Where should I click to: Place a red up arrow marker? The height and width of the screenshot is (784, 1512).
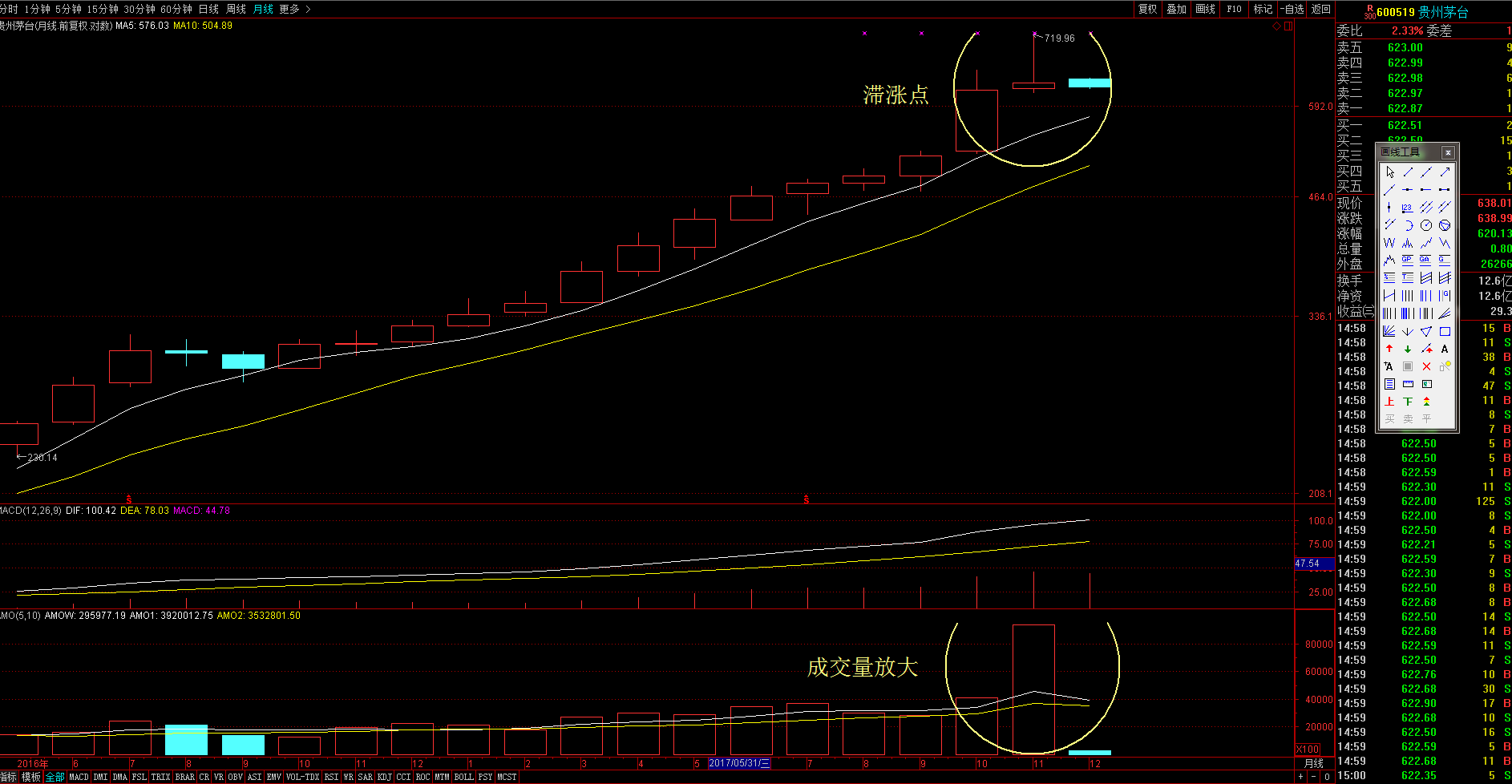point(1389,349)
